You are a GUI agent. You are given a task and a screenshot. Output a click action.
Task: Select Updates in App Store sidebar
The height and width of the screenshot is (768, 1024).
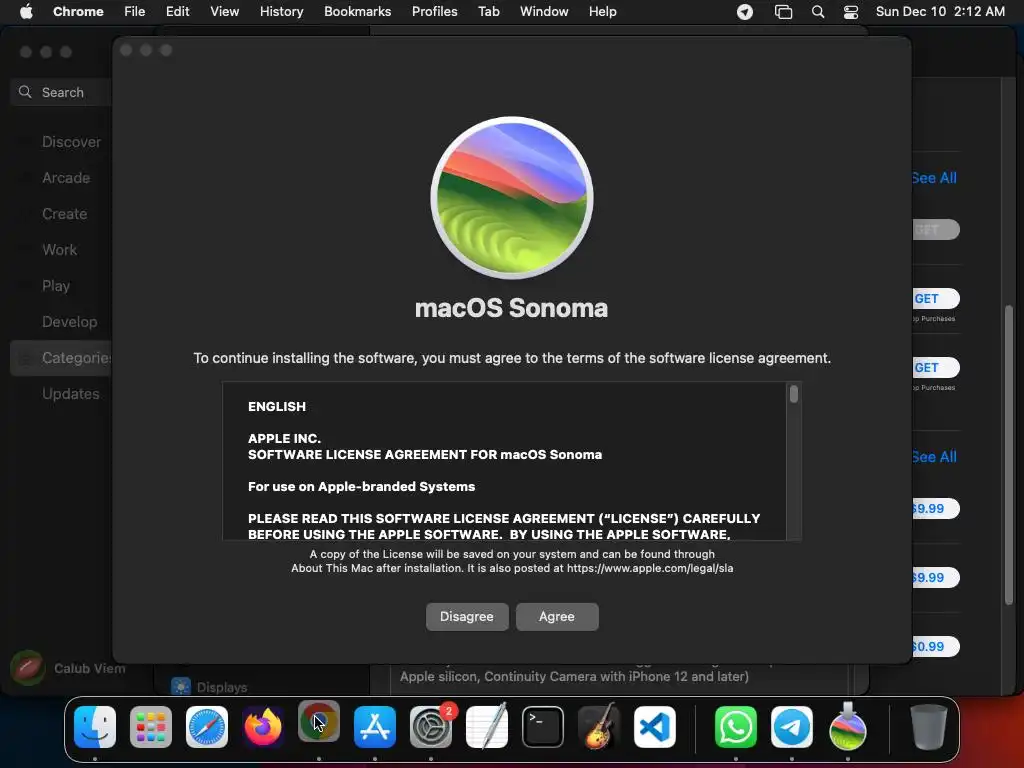coord(71,394)
